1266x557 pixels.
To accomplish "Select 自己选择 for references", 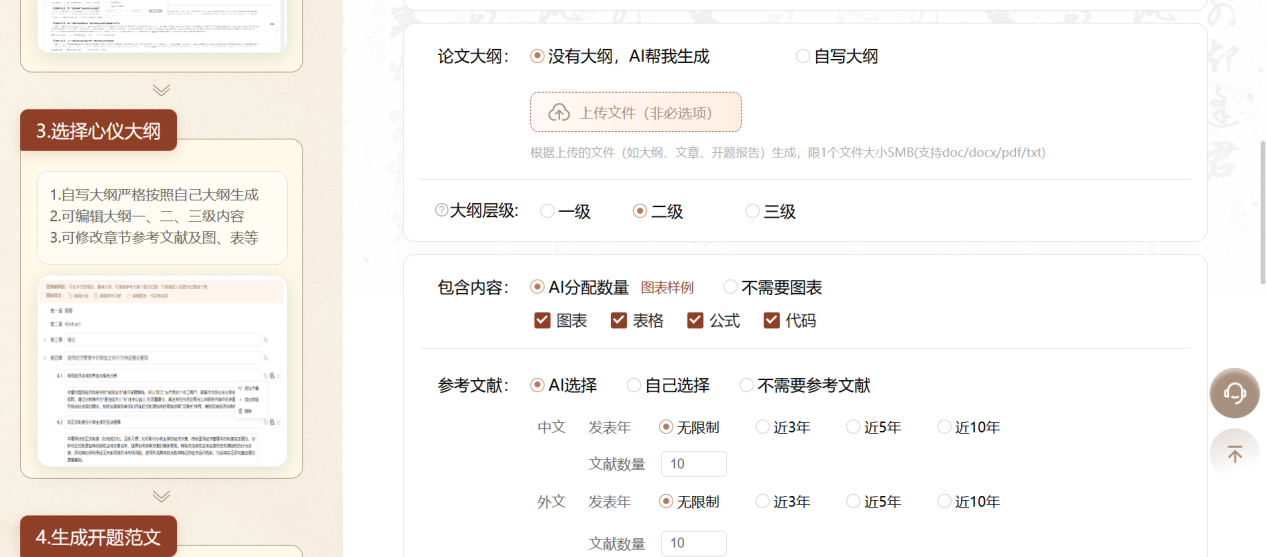I will click(x=668, y=385).
